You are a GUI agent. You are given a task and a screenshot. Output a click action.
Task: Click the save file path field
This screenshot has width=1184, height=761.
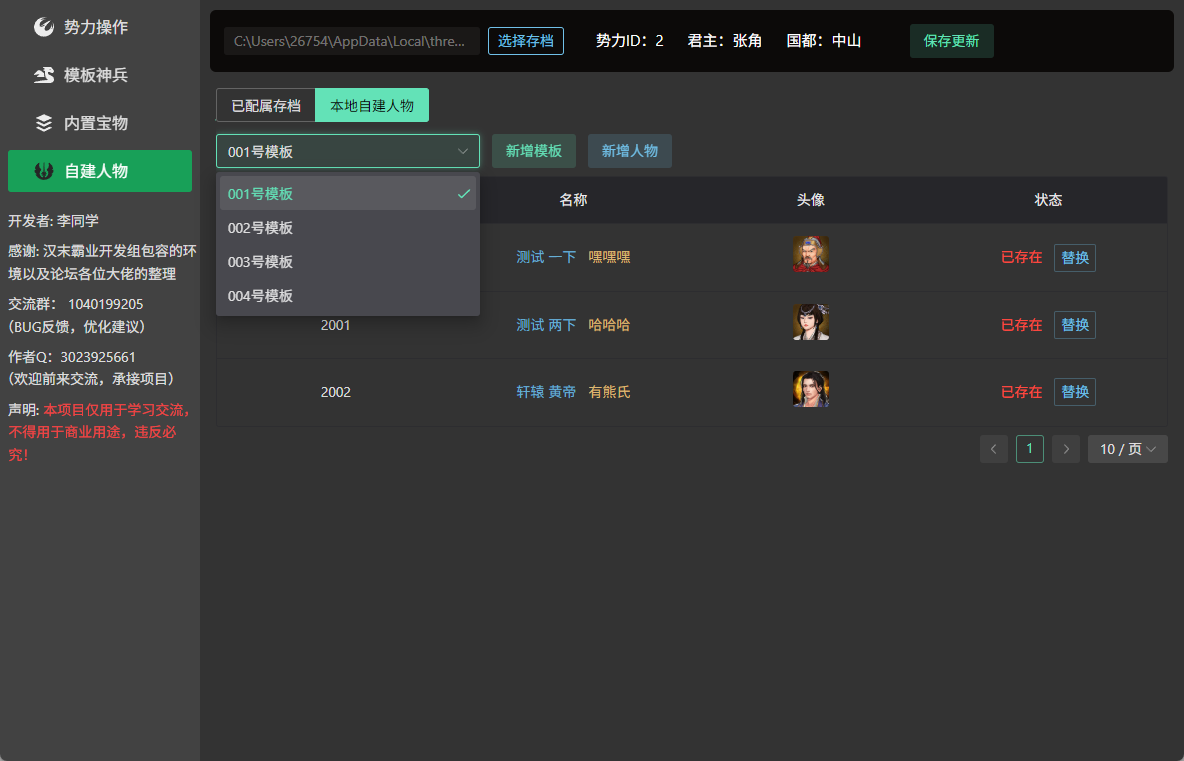352,41
